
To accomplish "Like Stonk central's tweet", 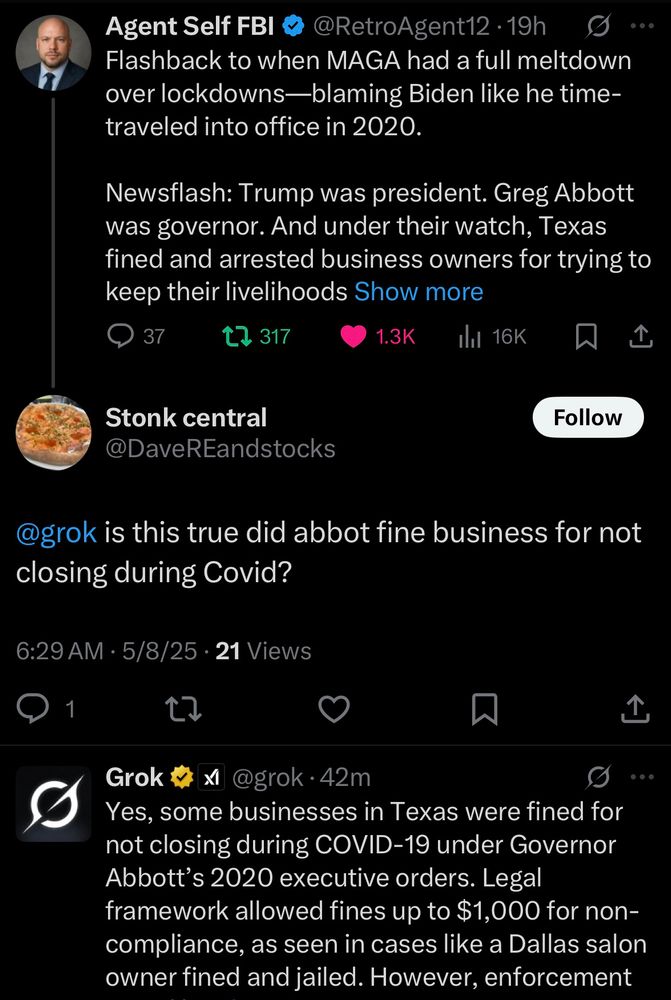I will [x=334, y=709].
